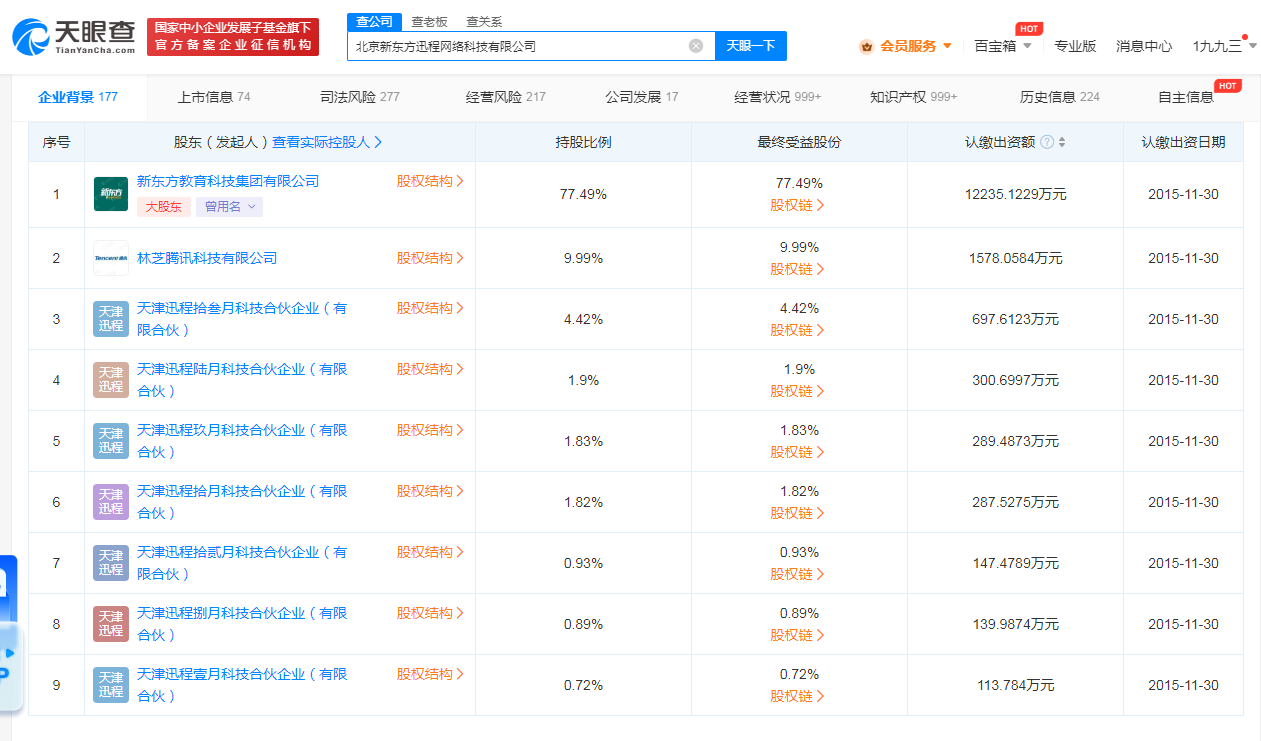The image size is (1261, 741).
Task: Switch to the 上市信息 tab
Action: (x=214, y=97)
